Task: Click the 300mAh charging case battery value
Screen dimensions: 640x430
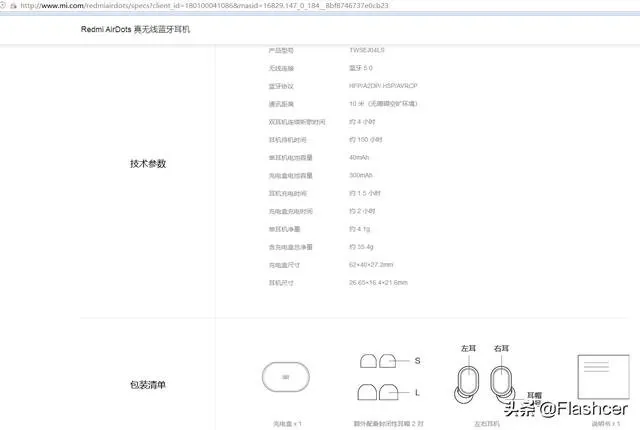Action: point(361,175)
